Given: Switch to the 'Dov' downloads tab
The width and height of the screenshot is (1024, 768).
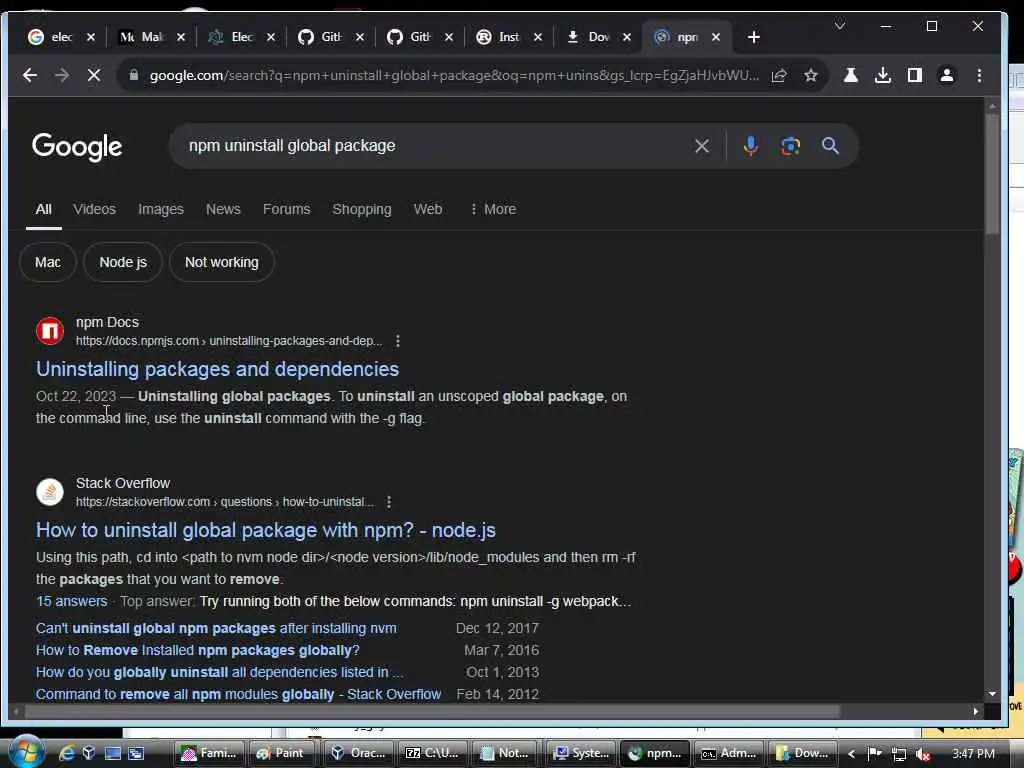Looking at the screenshot, I should [587, 37].
